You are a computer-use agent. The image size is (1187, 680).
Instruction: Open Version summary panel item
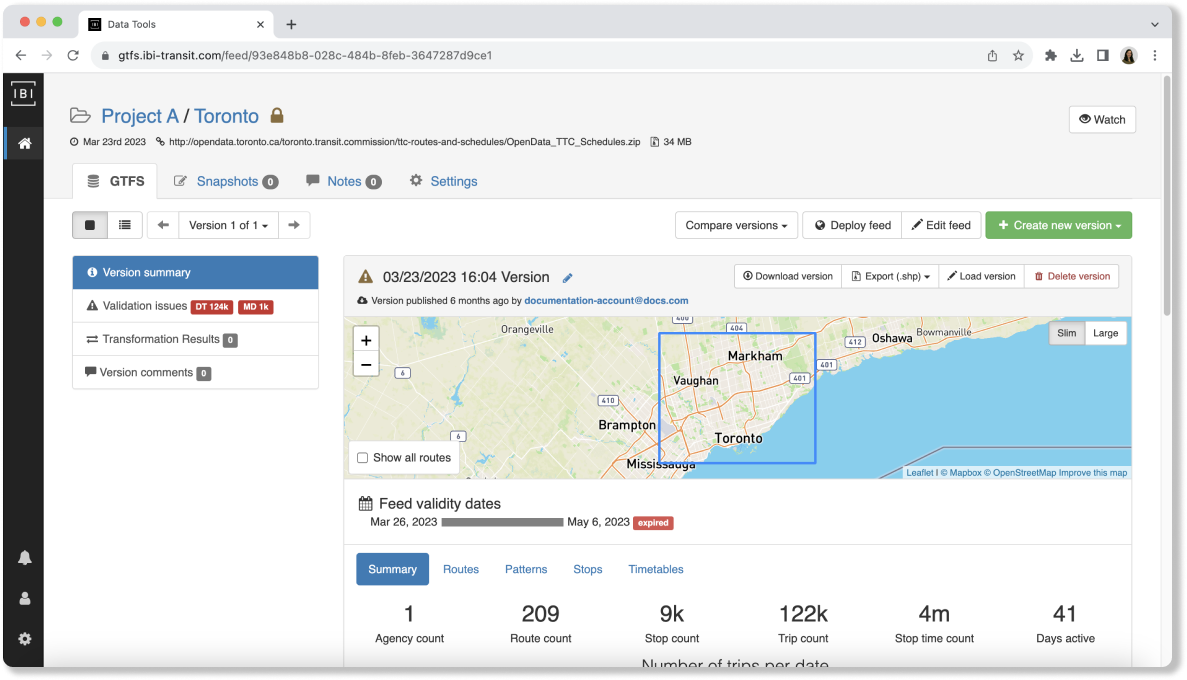(195, 273)
